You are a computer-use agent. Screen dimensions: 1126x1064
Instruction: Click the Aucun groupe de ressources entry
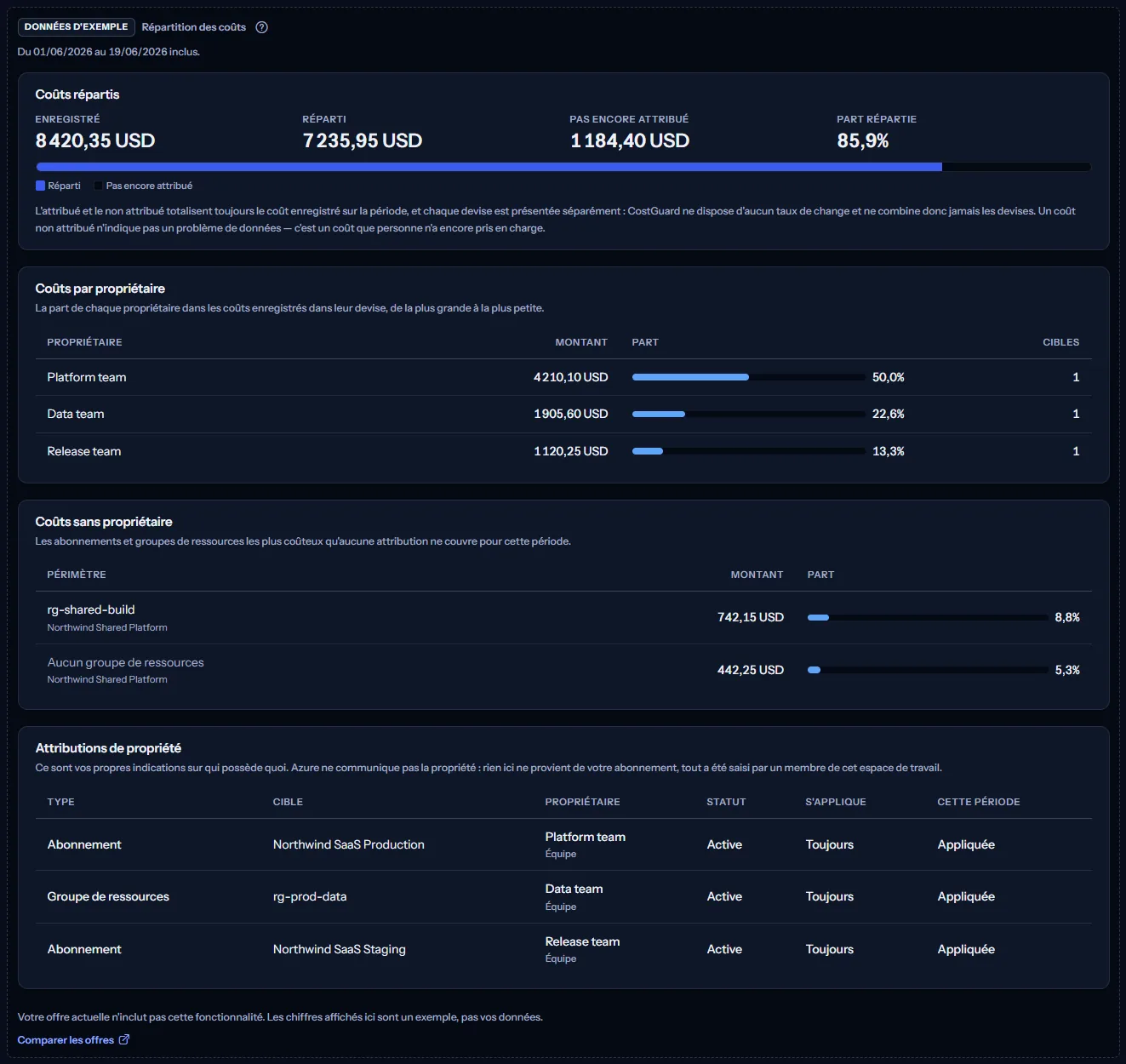point(125,662)
